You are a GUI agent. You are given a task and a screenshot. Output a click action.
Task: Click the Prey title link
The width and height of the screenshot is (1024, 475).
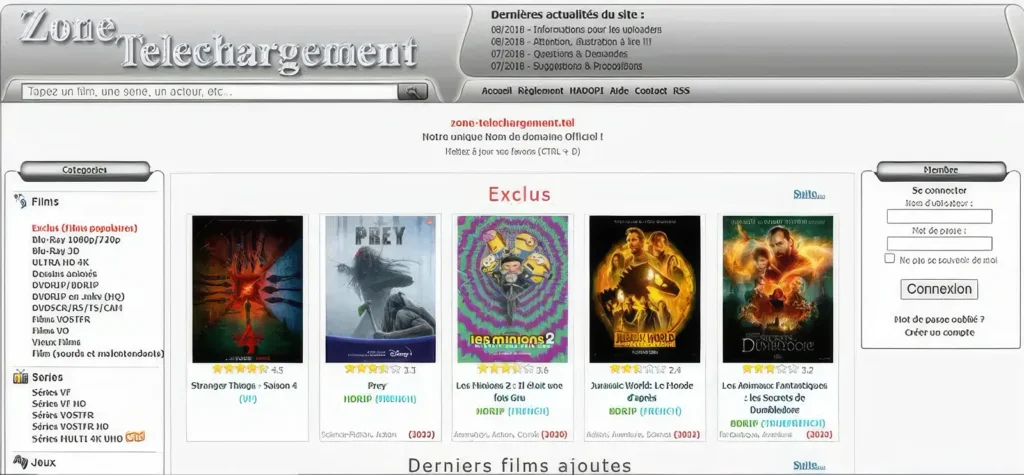tap(377, 385)
